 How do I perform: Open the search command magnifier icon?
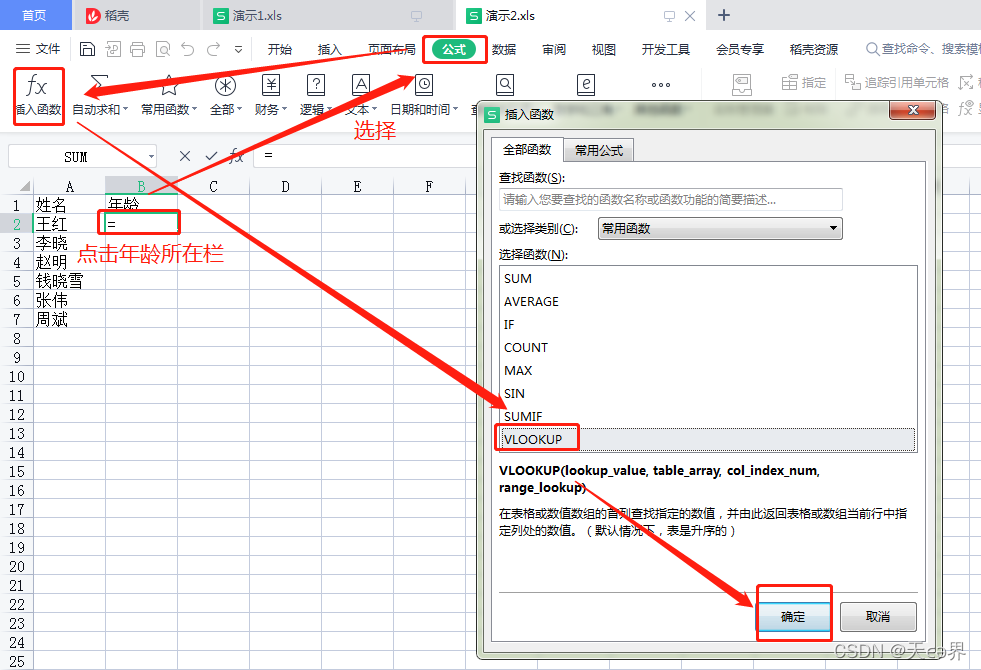coord(872,49)
